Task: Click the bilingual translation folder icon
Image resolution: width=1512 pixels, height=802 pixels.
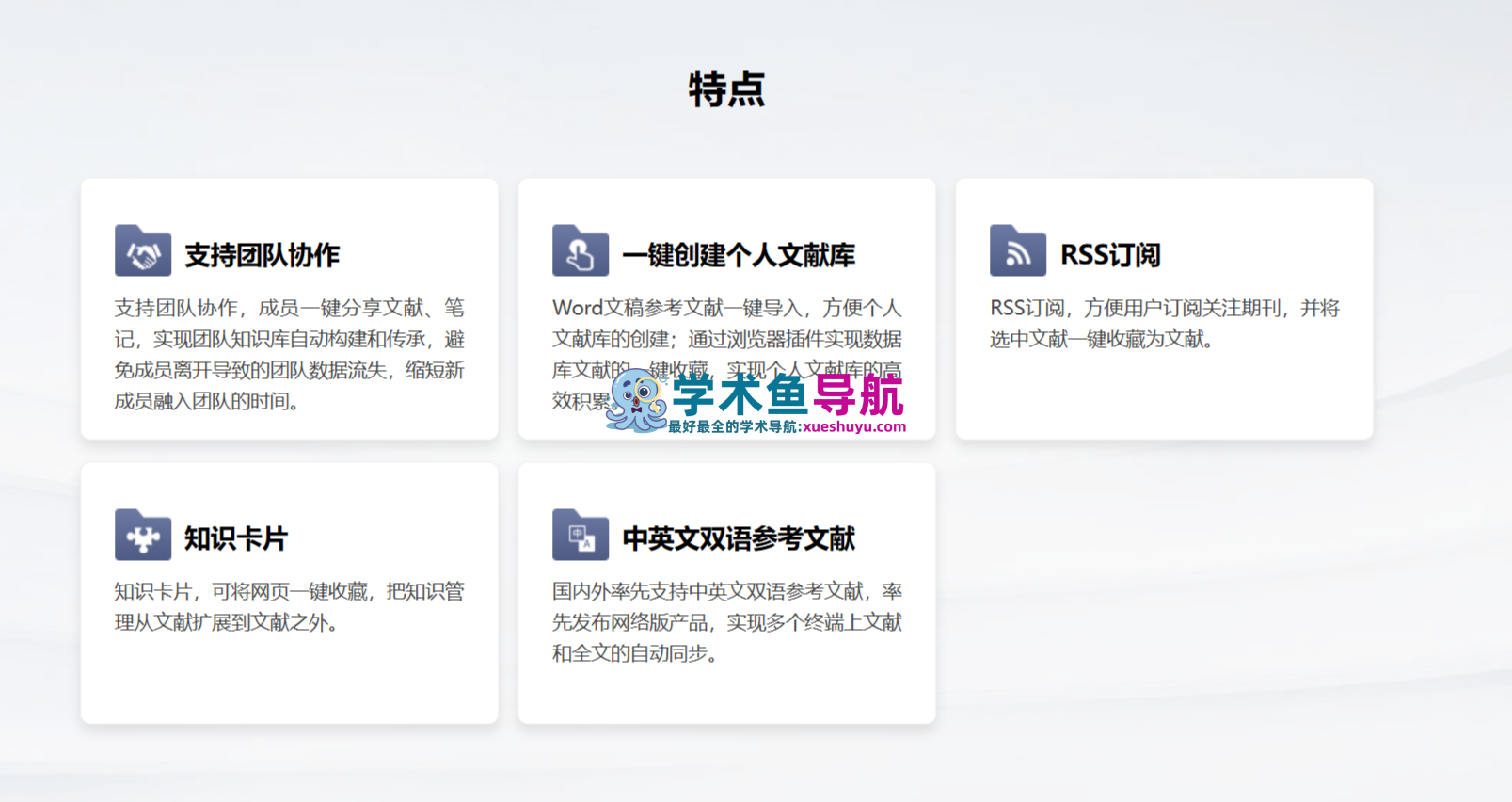Action: point(580,536)
